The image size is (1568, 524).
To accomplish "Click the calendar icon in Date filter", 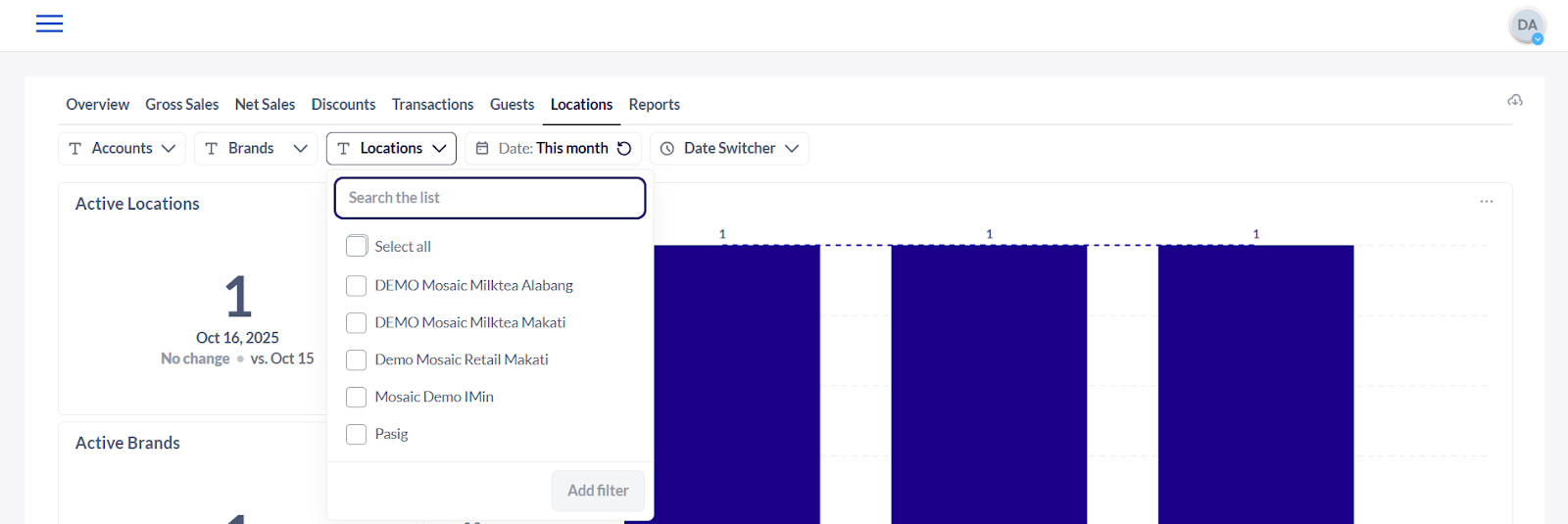I will [x=482, y=149].
